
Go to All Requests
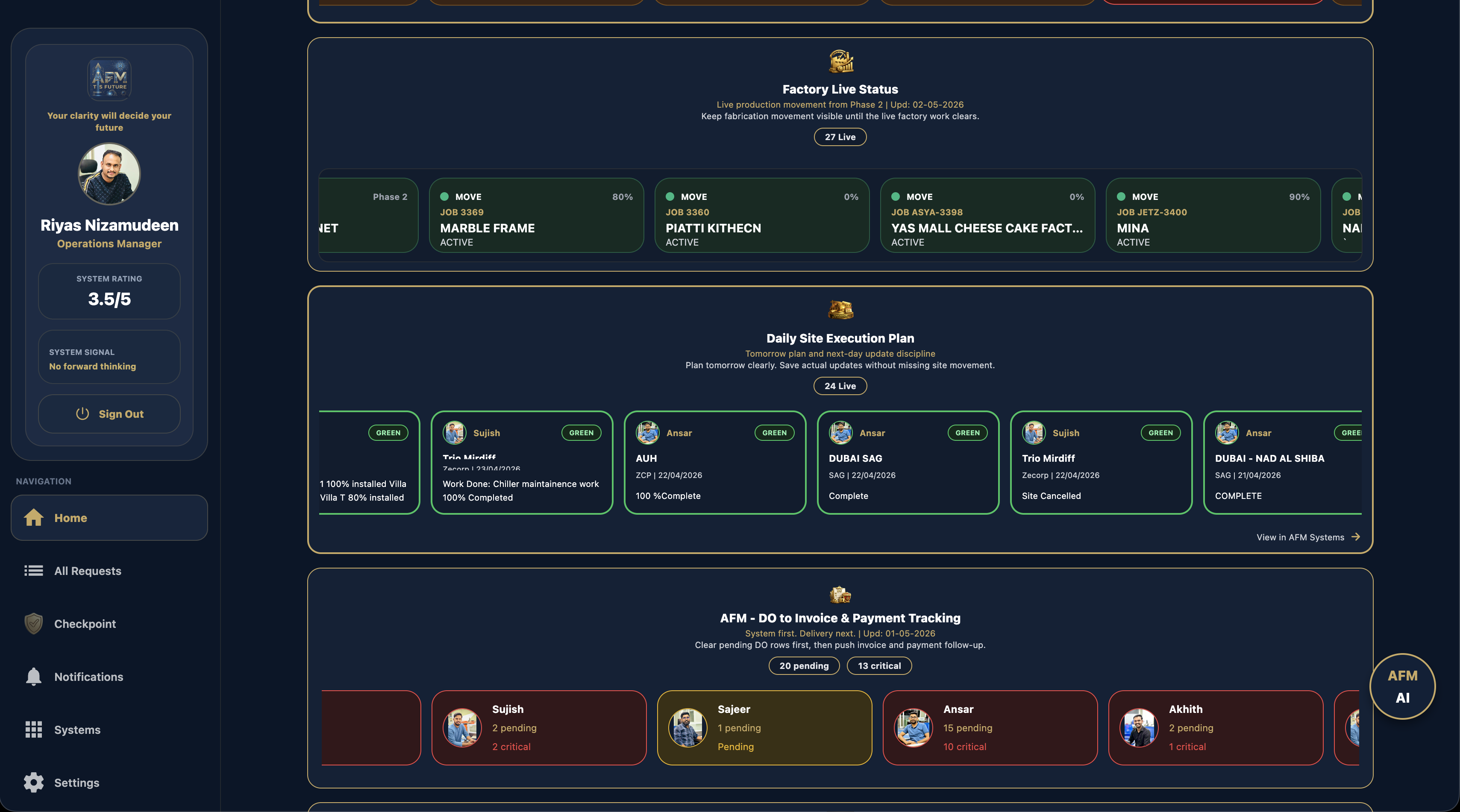(109, 571)
